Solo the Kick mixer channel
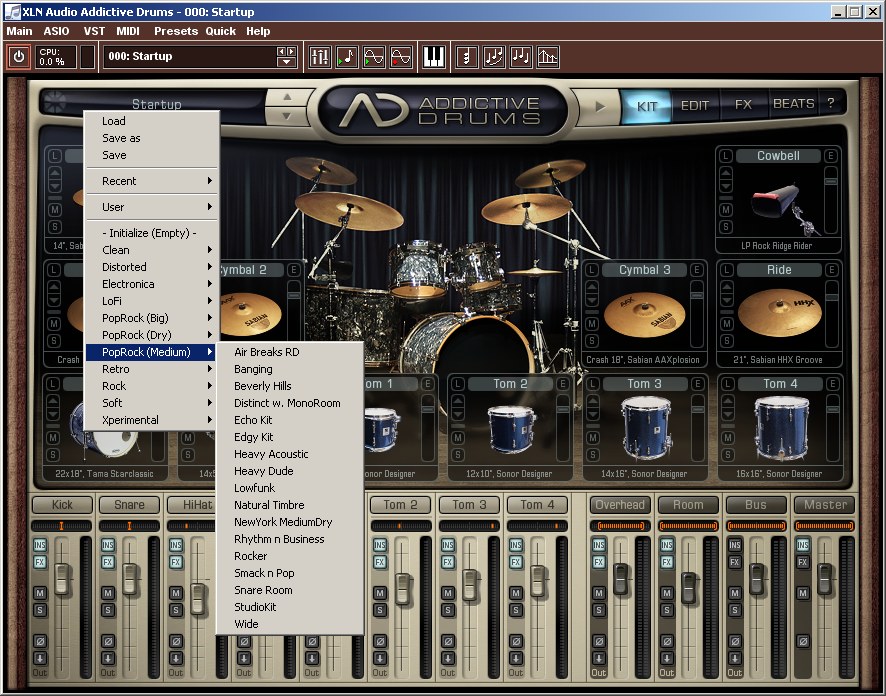 click(40, 610)
